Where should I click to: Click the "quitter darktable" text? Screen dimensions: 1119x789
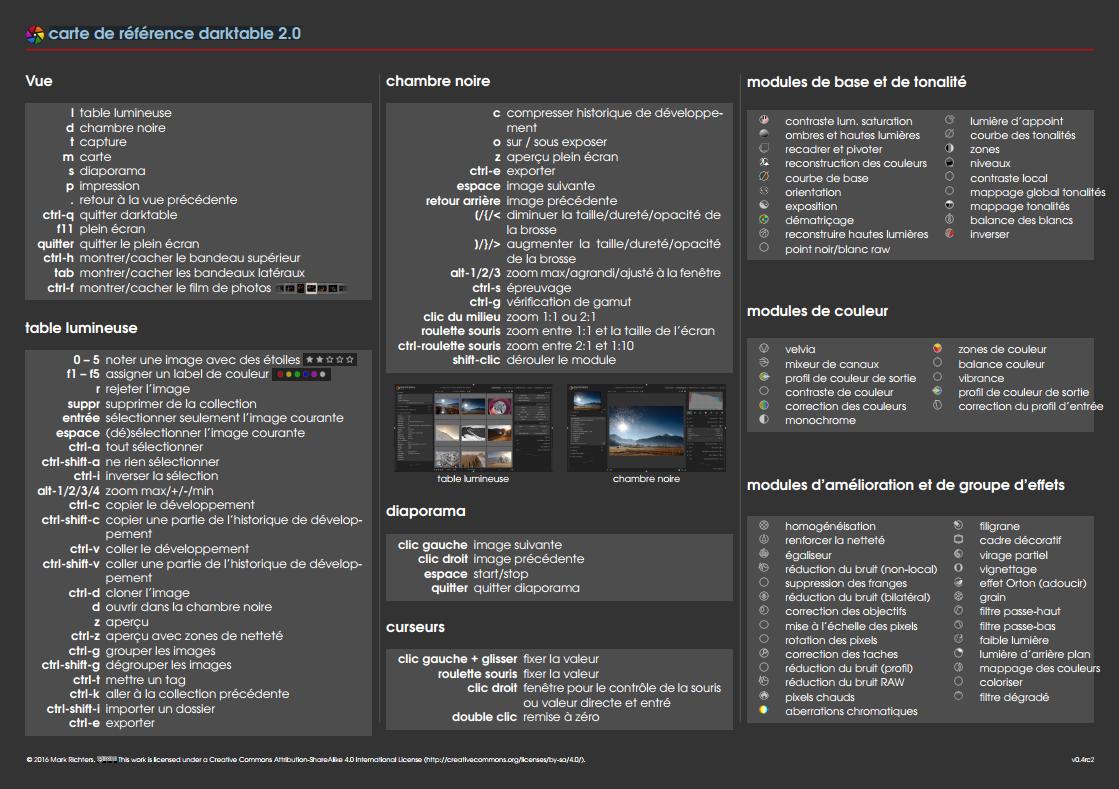pos(128,215)
